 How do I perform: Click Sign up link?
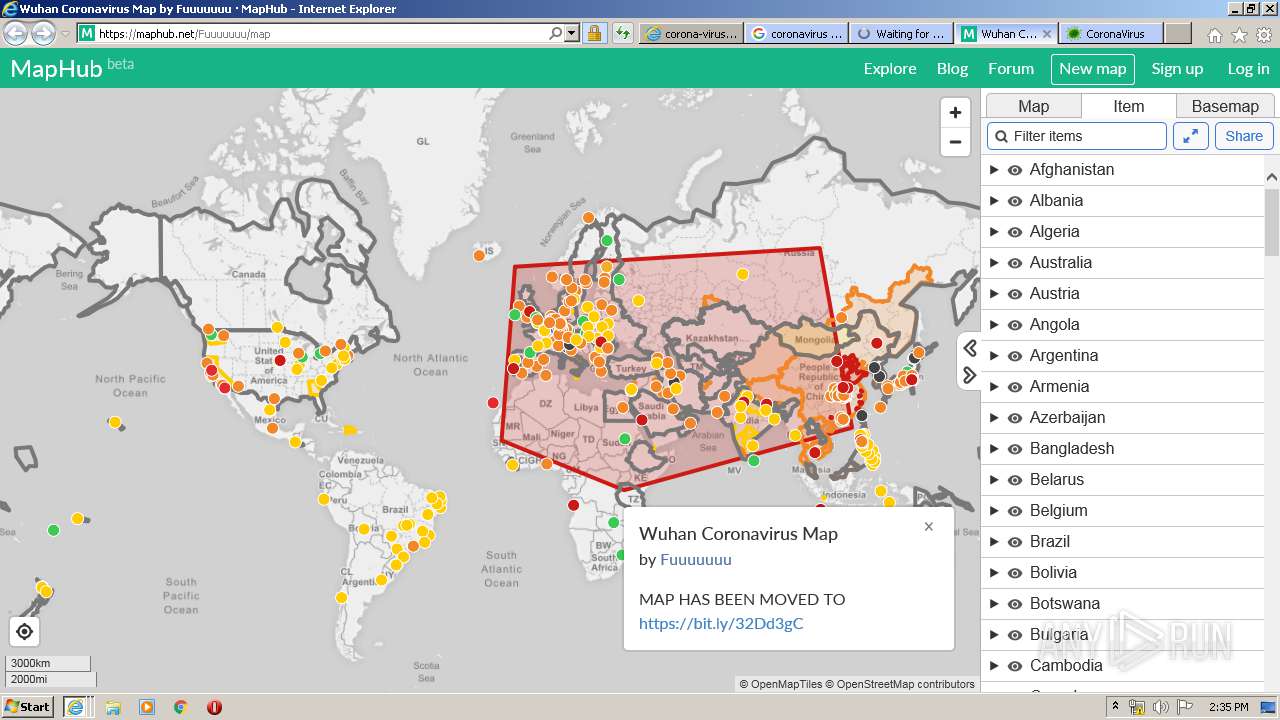pyautogui.click(x=1177, y=69)
